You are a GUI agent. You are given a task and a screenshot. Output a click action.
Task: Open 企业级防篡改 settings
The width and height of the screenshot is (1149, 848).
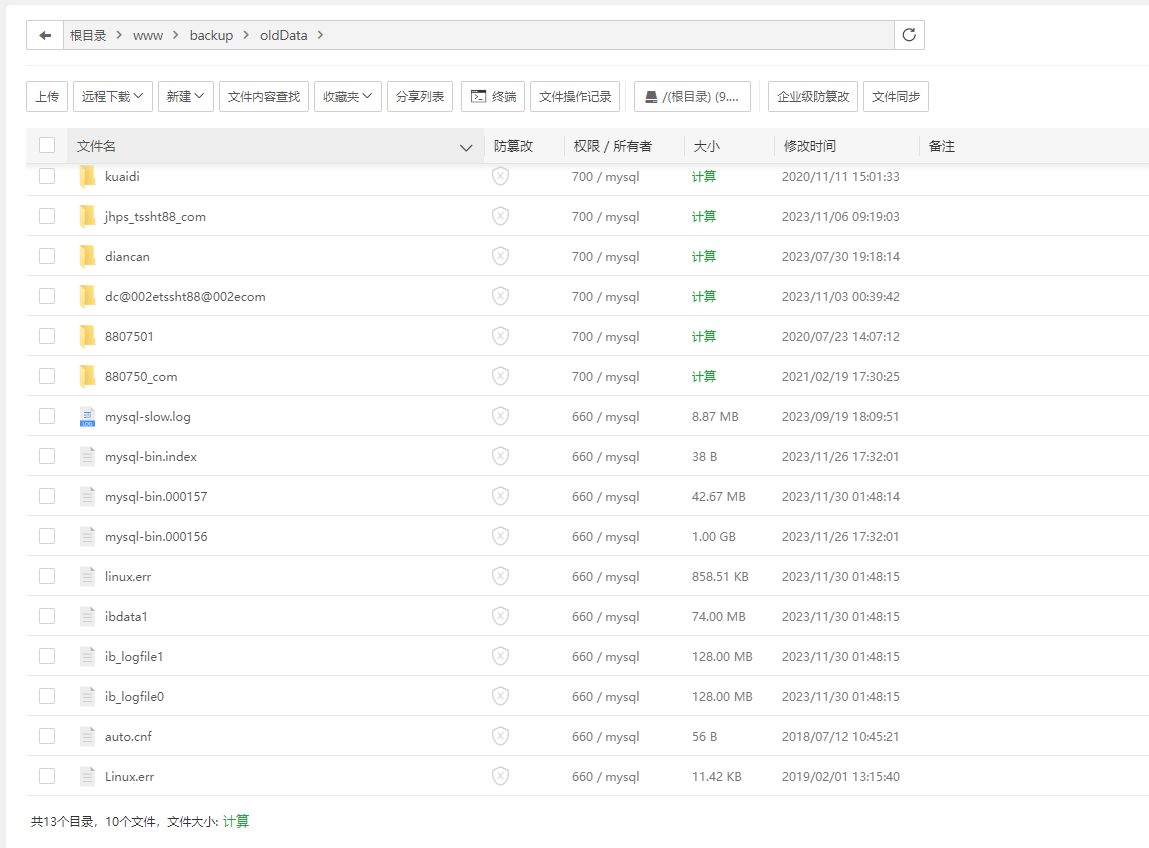(813, 97)
